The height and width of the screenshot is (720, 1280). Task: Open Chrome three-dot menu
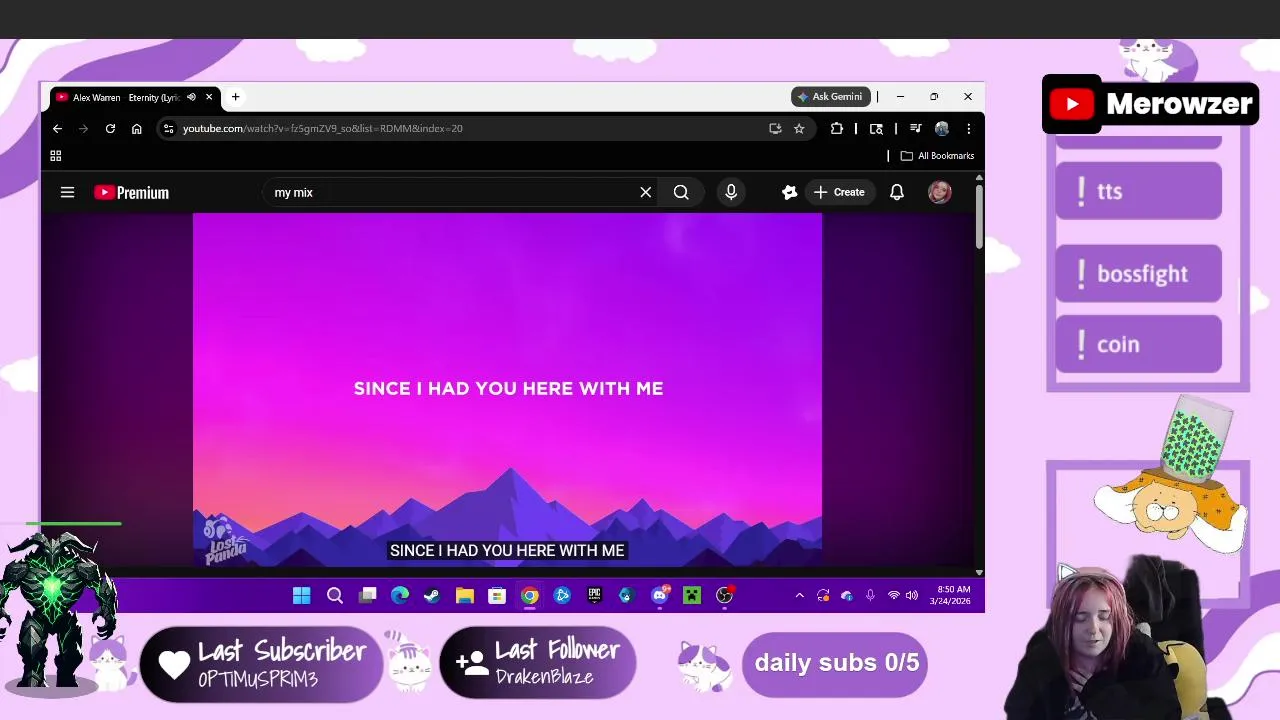pos(968,128)
